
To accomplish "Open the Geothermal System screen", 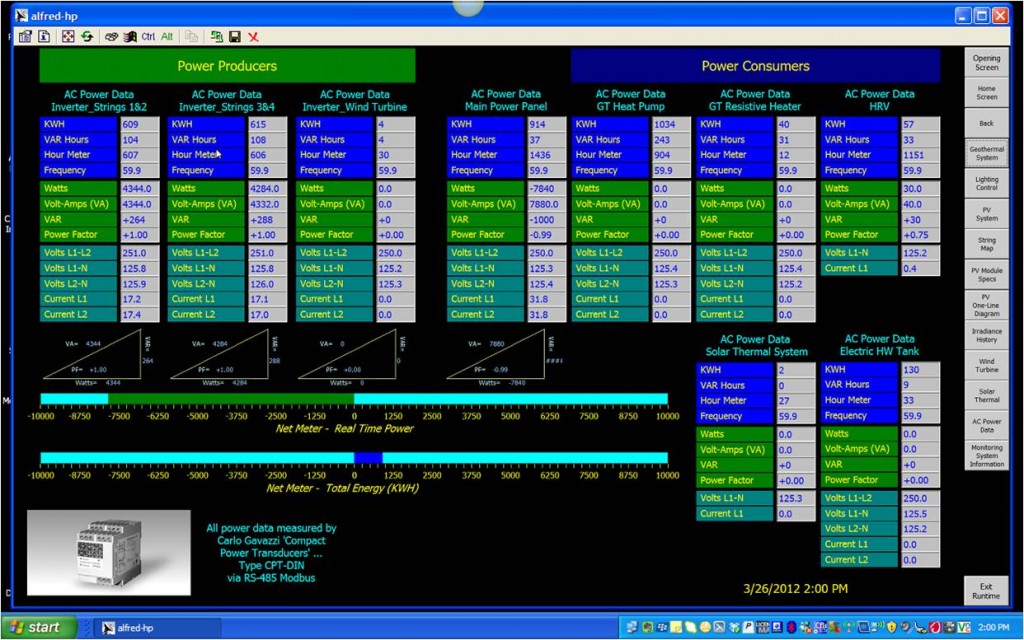I will 986,153.
